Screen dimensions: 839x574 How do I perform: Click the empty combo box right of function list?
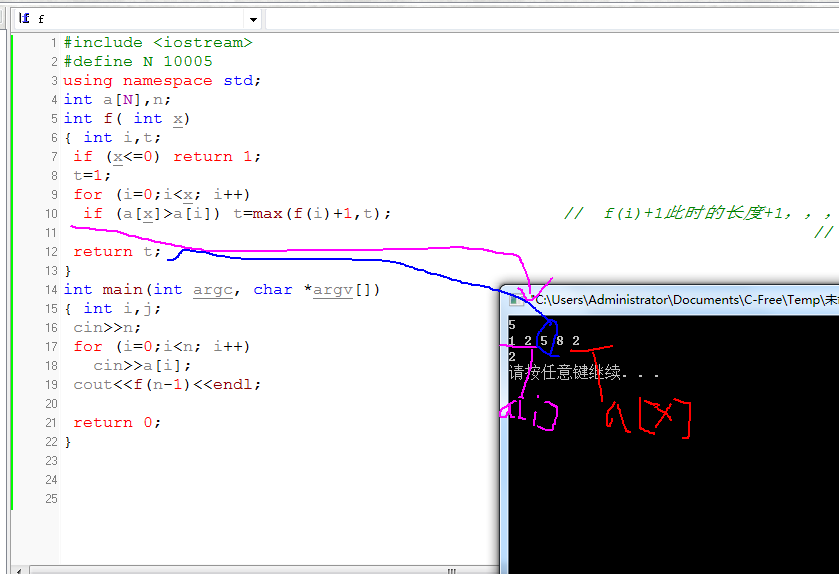[552, 20]
